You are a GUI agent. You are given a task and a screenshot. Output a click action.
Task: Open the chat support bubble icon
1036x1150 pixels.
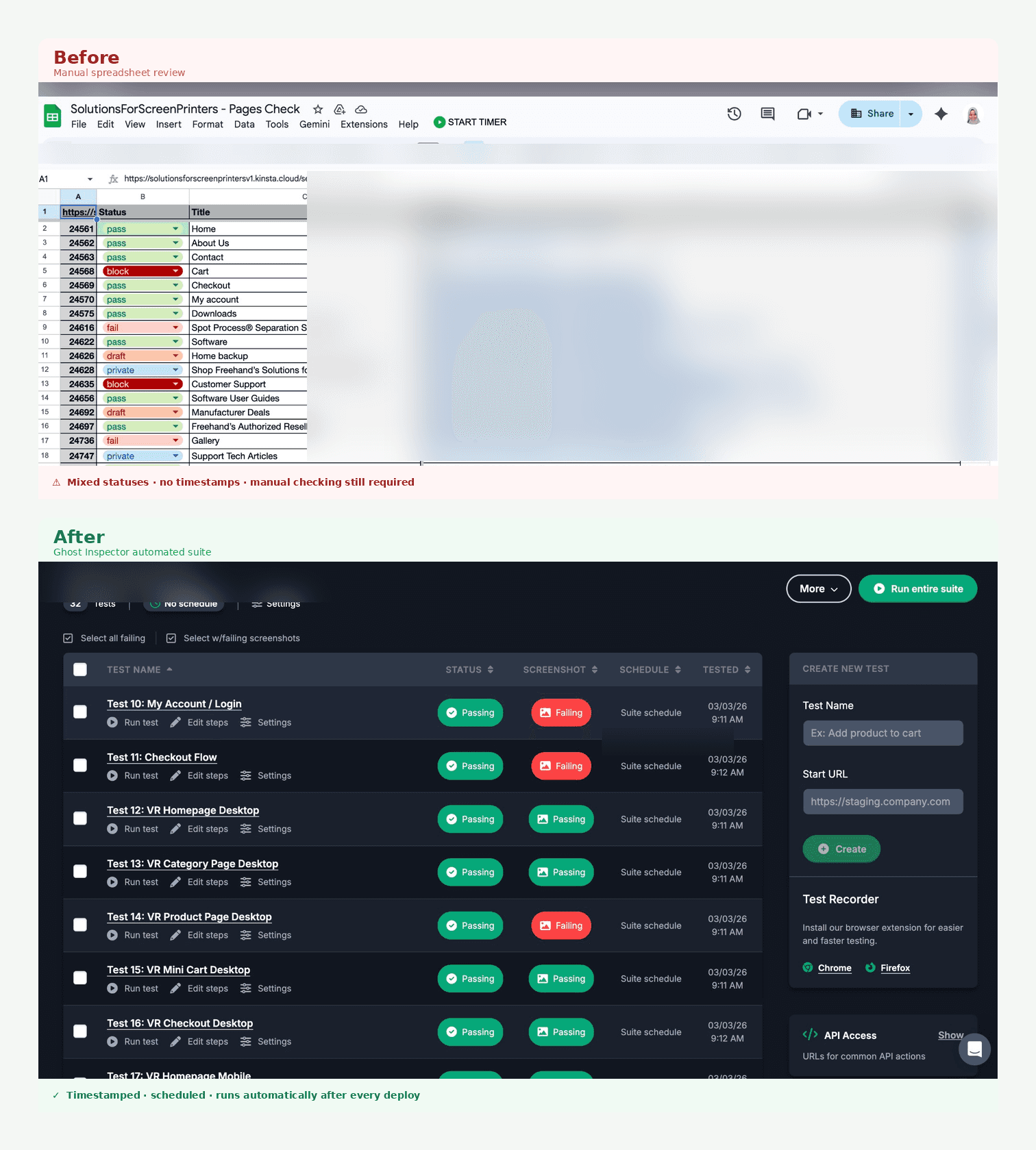pos(974,1049)
